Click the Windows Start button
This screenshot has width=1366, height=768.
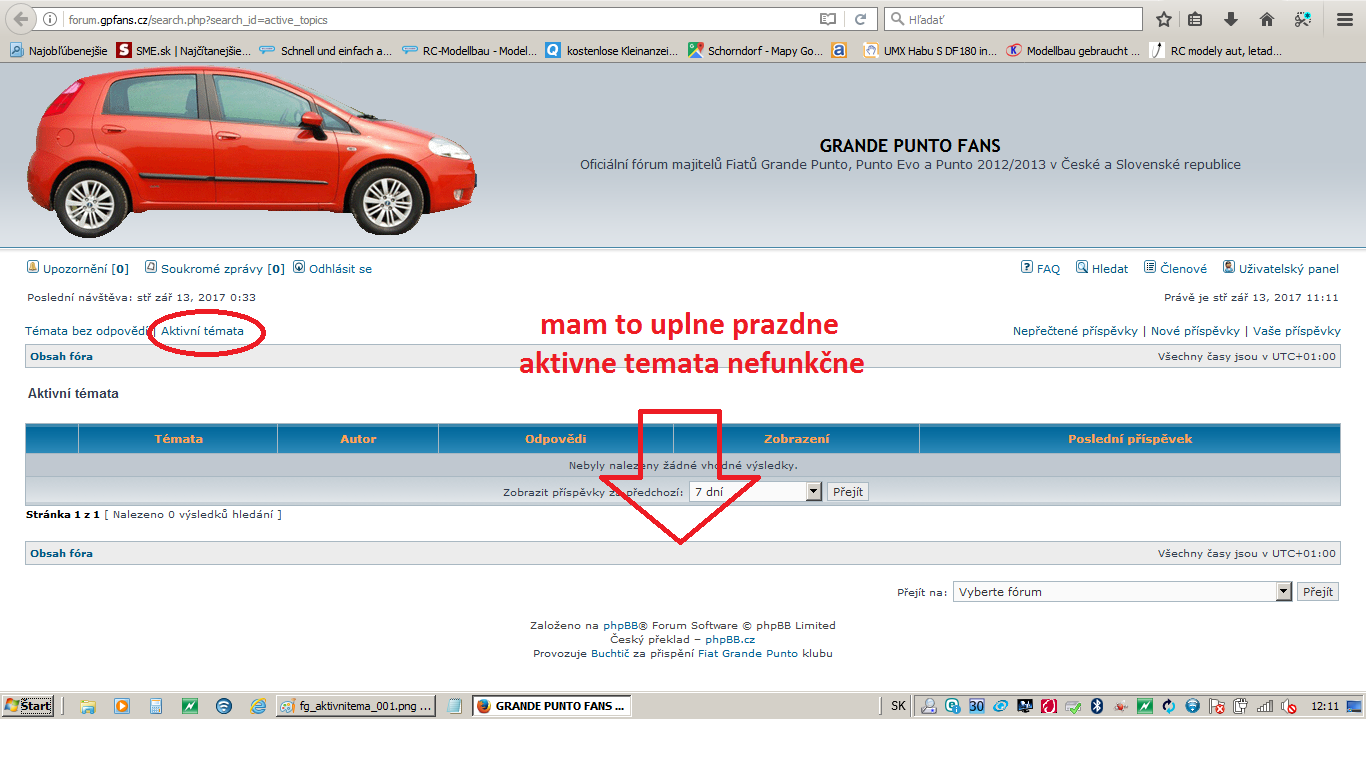coord(28,706)
